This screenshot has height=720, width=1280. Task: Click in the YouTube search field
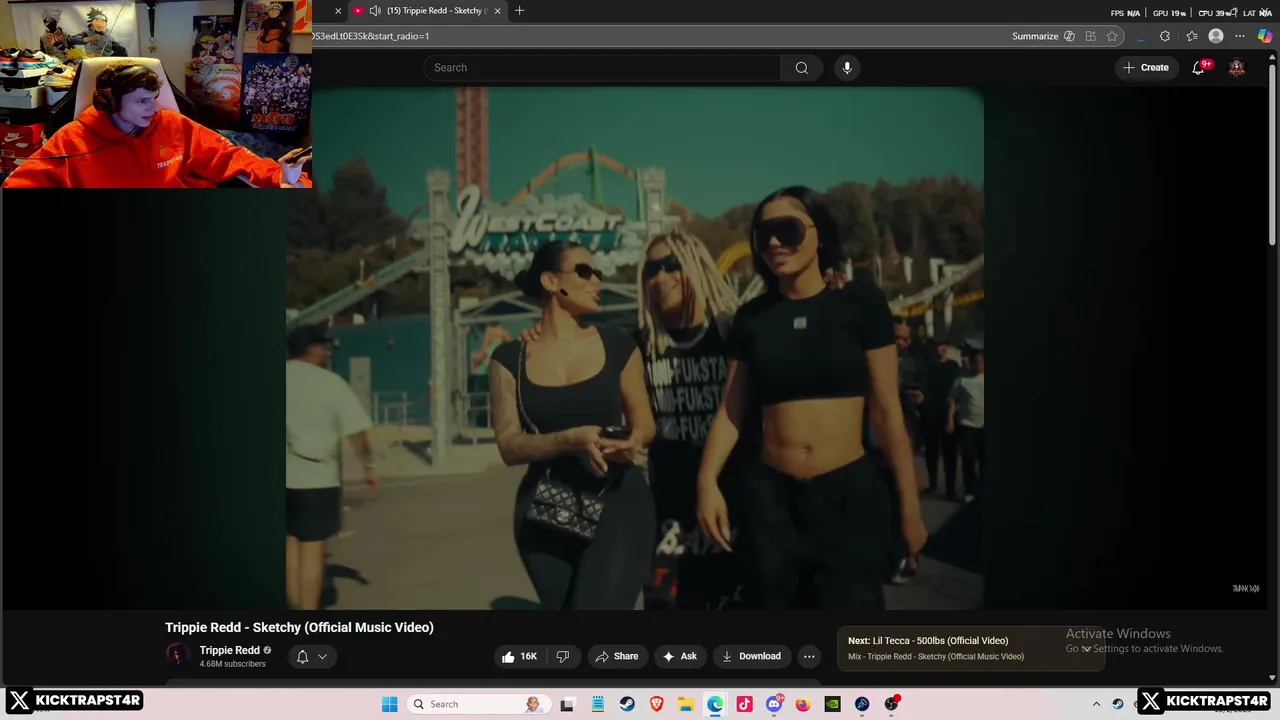click(602, 67)
